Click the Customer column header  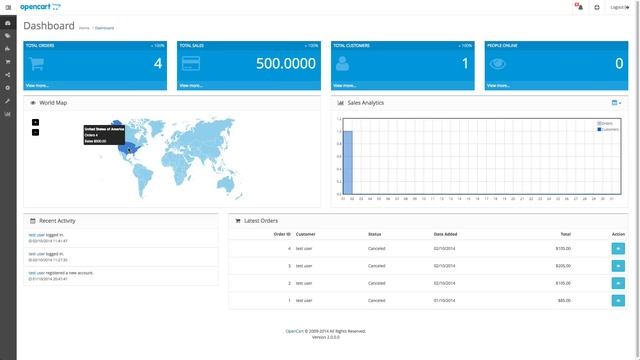coord(305,234)
